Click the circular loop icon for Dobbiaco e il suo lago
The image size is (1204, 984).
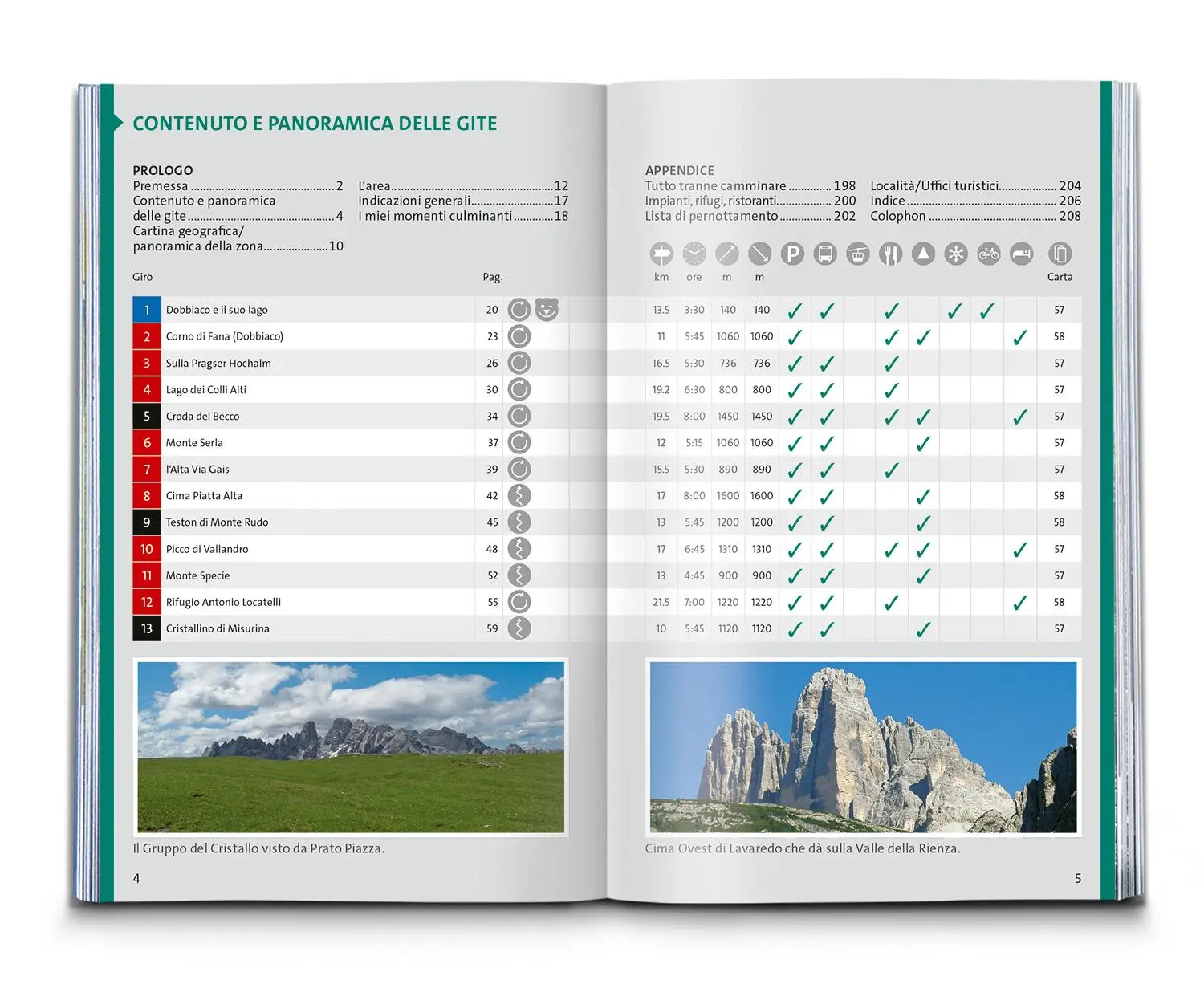point(519,310)
